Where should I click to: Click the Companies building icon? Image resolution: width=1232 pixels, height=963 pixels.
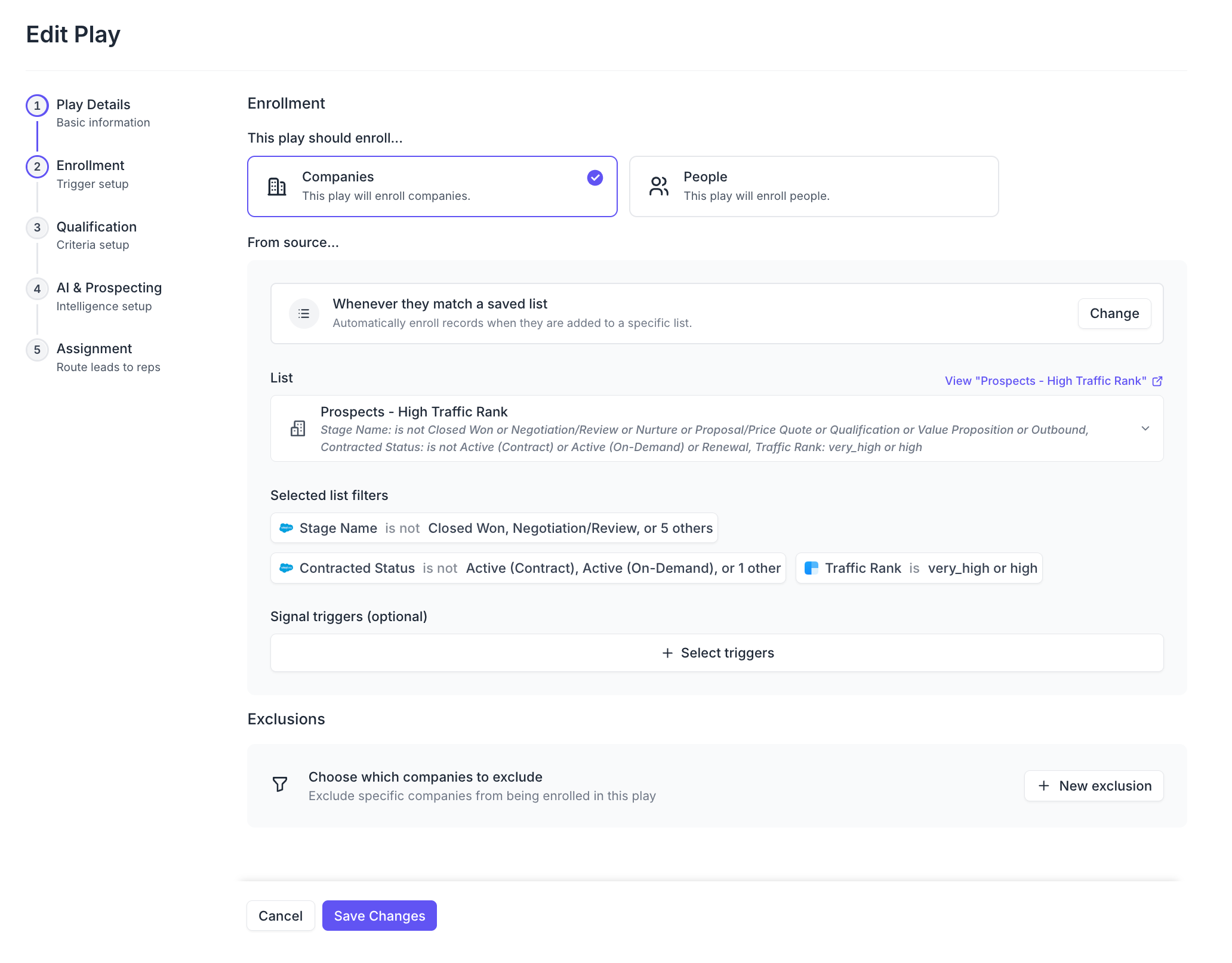click(x=276, y=187)
